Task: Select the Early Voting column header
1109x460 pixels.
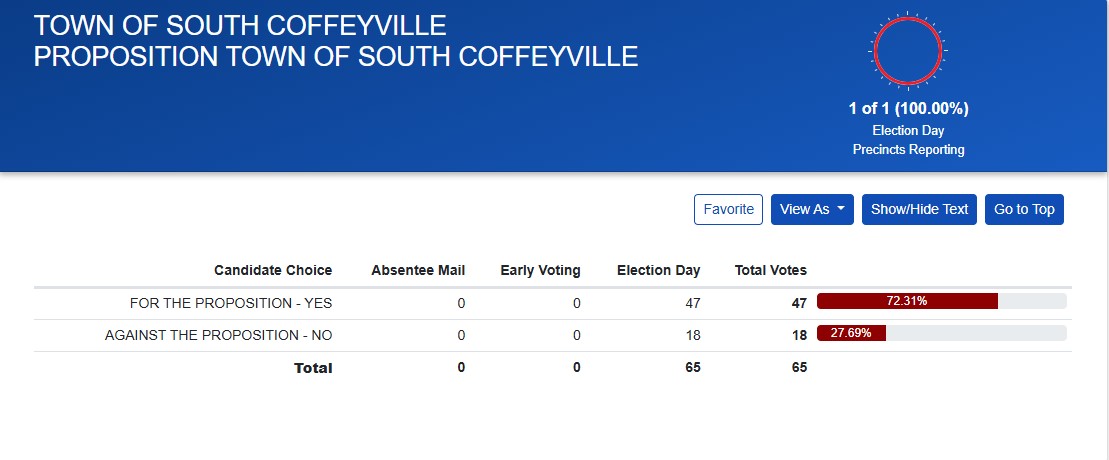Action: [540, 270]
